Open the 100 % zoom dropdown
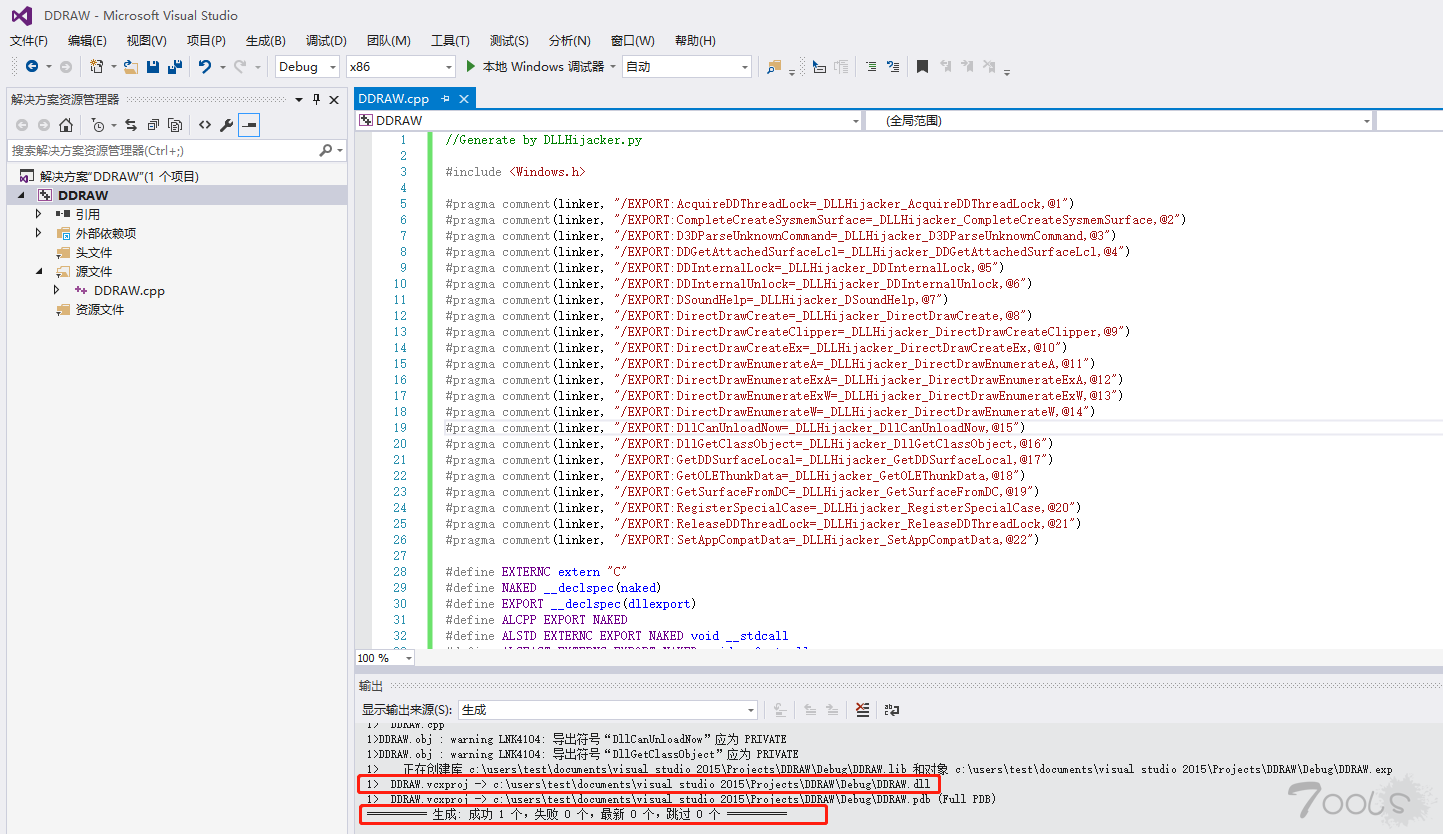 385,658
